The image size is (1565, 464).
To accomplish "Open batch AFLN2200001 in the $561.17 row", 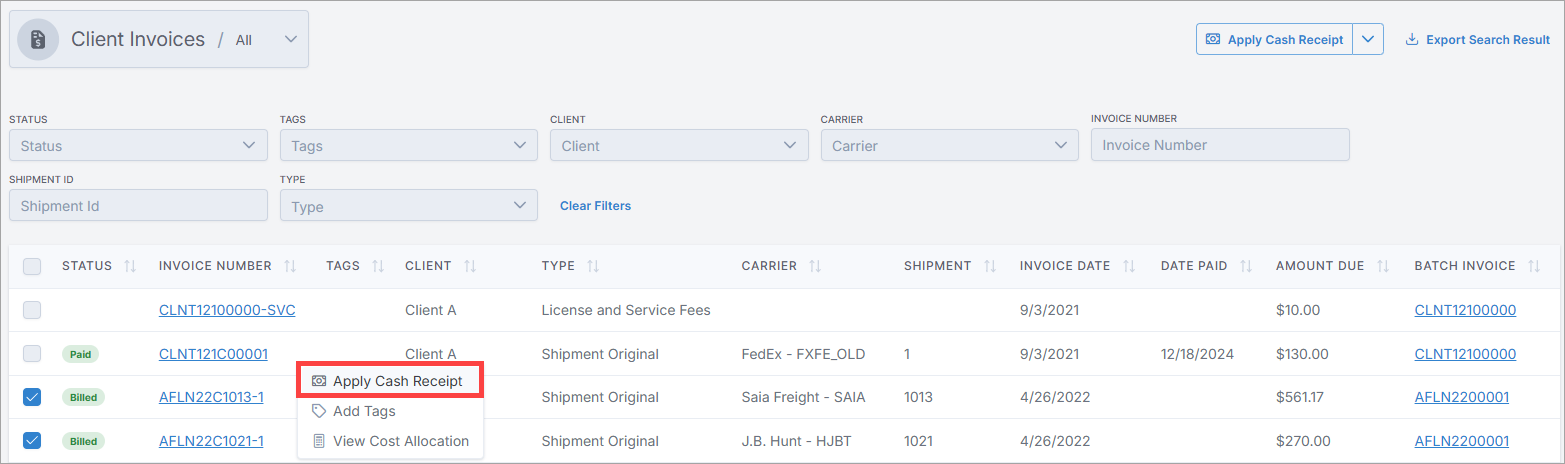I will coord(1462,397).
